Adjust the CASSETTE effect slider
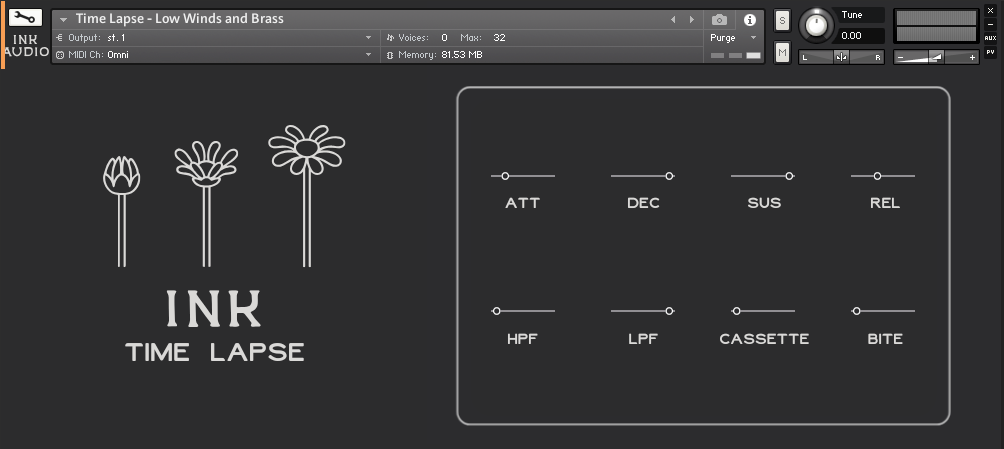This screenshot has height=449, width=1004. pyautogui.click(x=737, y=311)
